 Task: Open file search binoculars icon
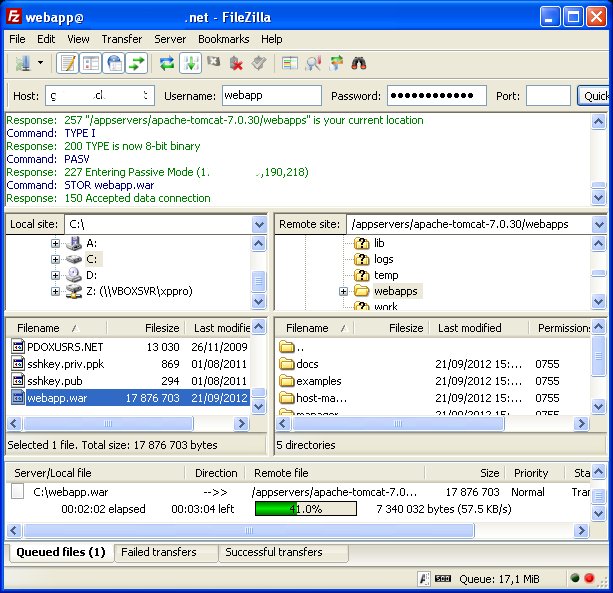point(358,63)
